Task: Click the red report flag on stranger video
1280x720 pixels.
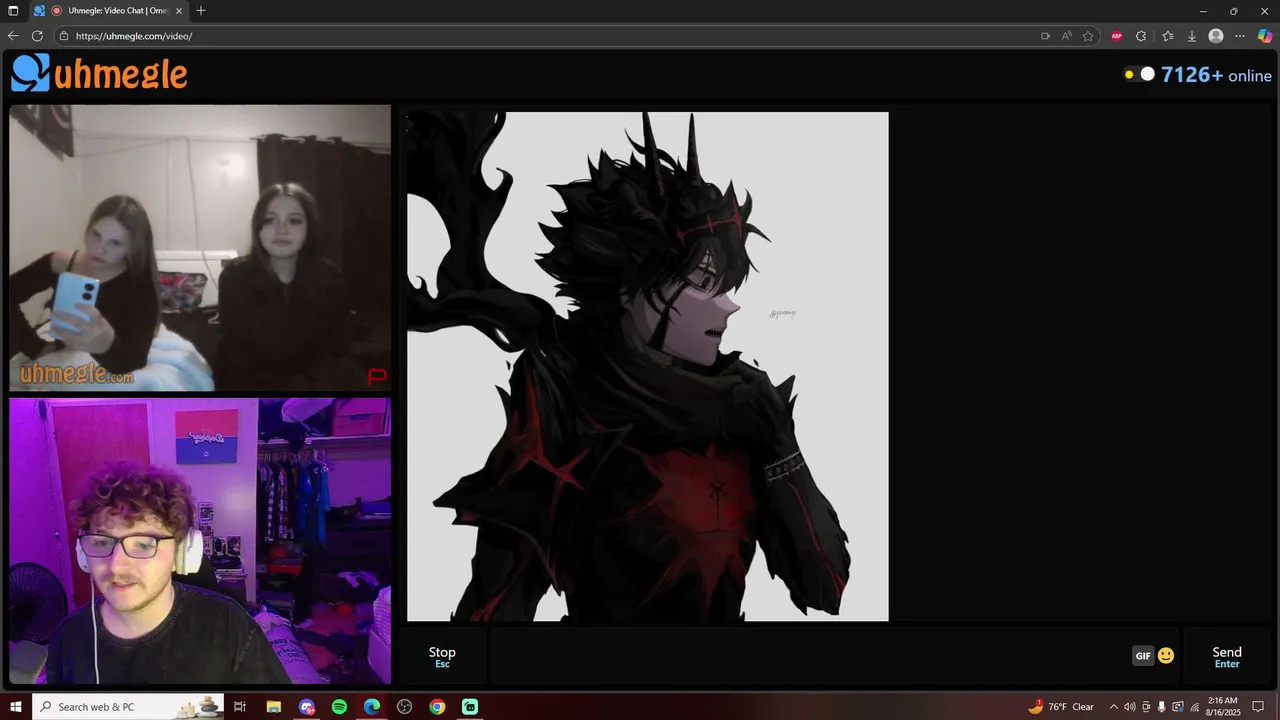Action: click(377, 376)
